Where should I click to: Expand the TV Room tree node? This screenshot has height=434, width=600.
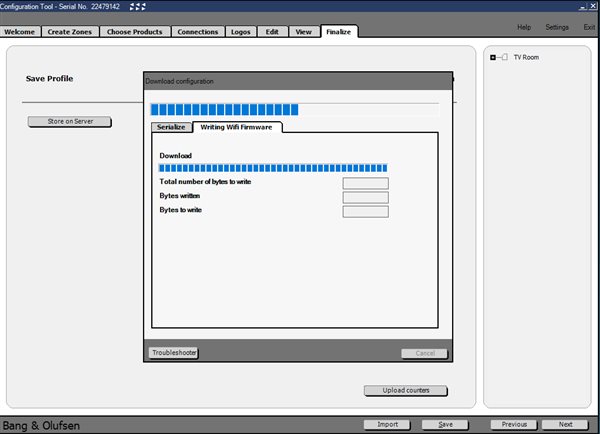point(493,57)
